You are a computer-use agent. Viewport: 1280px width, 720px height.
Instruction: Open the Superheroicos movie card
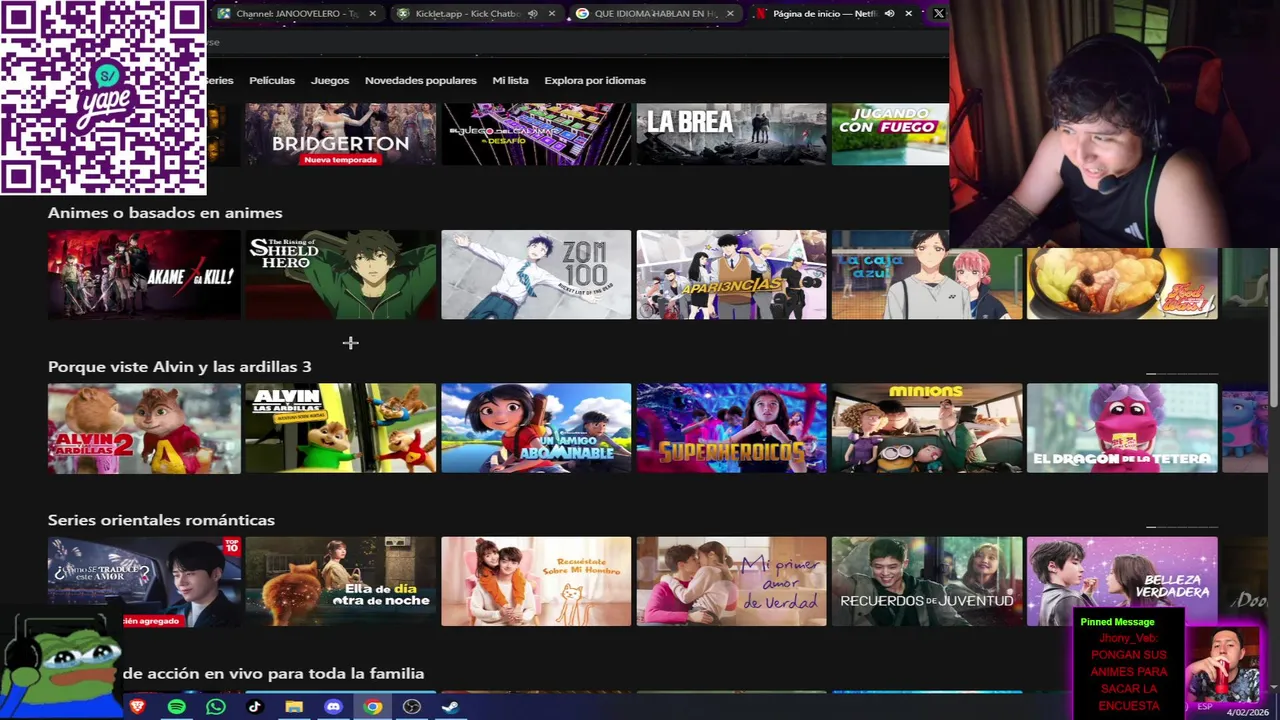pos(732,428)
